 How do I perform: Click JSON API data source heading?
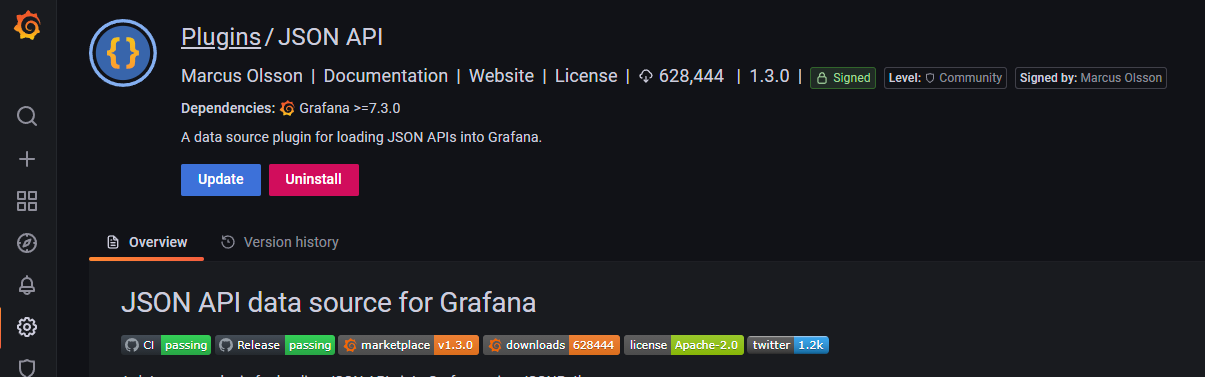[329, 302]
